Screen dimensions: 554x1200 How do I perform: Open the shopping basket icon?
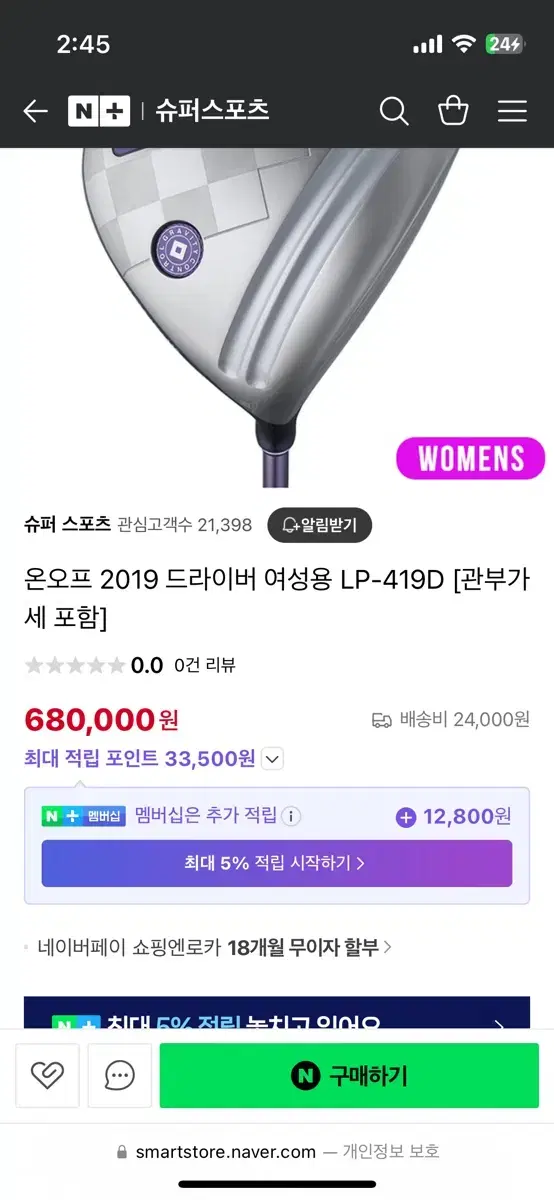[x=453, y=111]
